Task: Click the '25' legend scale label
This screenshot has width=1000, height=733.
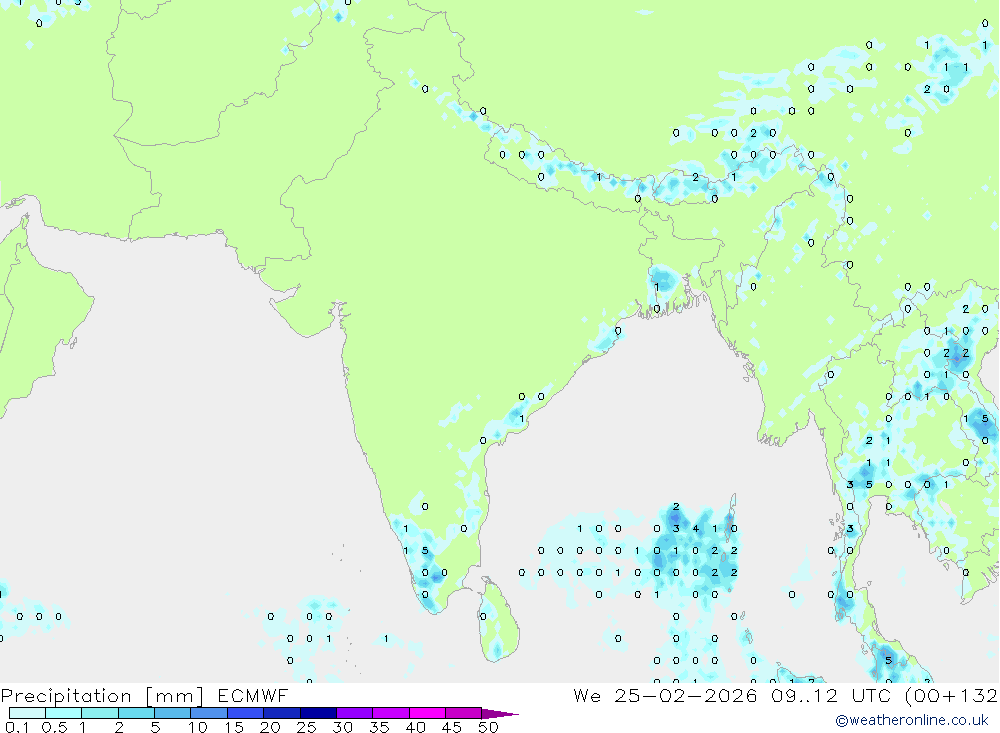Action: coord(307,727)
